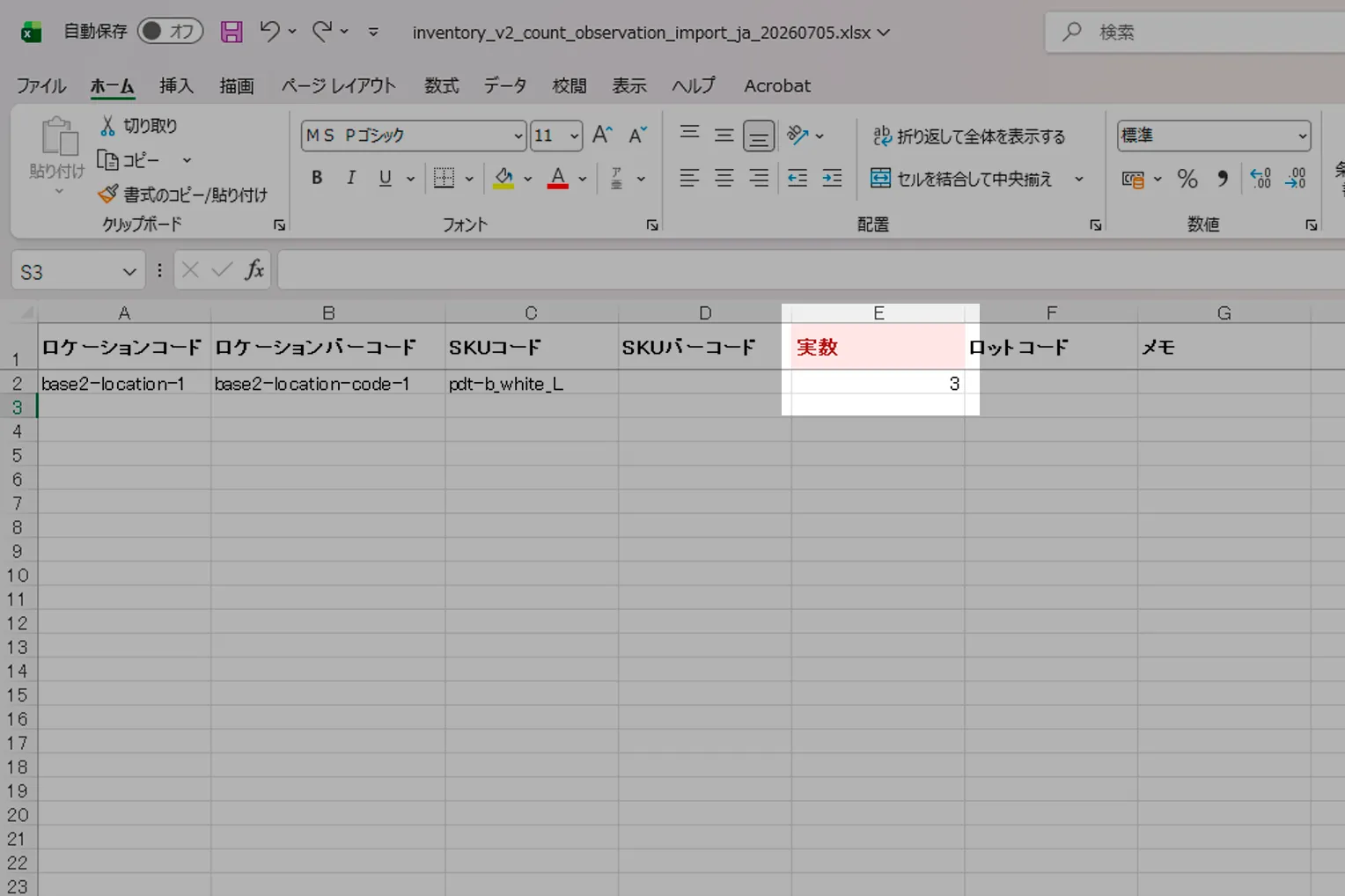
Task: Click the Increase Indent icon
Action: 832,178
